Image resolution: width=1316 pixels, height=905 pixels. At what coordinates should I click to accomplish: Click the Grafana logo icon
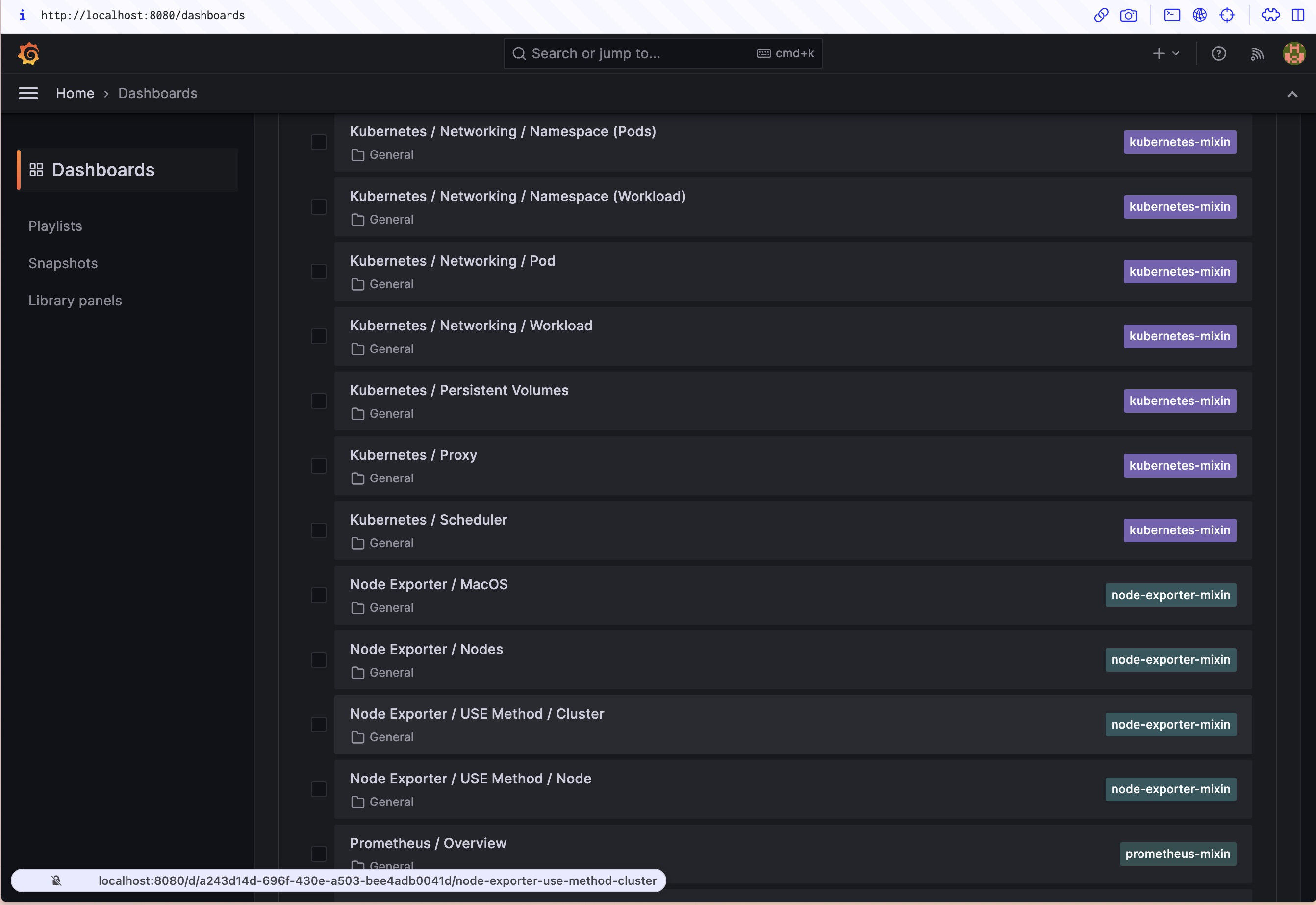point(28,53)
